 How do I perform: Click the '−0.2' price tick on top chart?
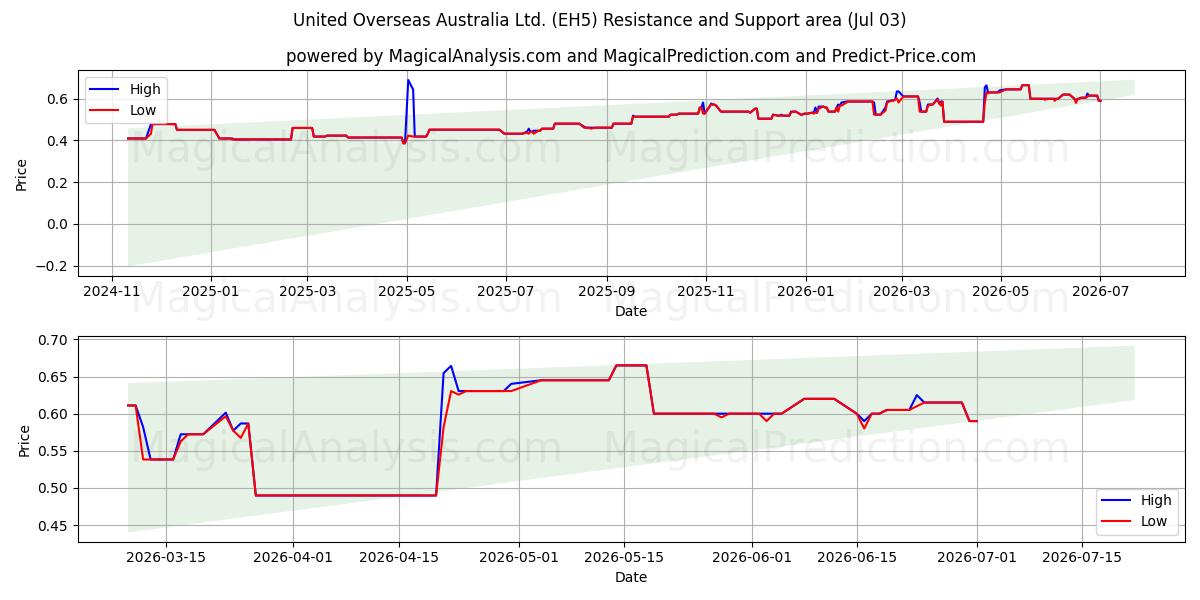(x=55, y=267)
